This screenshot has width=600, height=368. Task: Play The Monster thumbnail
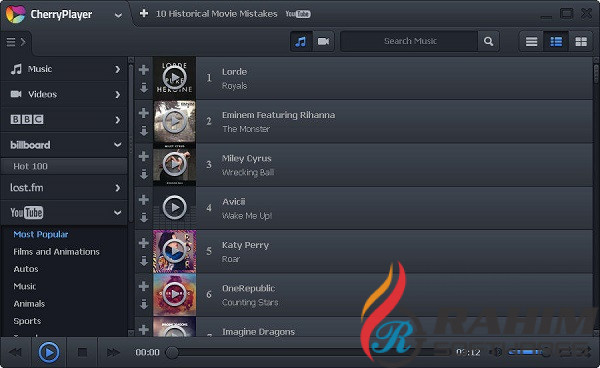point(174,121)
